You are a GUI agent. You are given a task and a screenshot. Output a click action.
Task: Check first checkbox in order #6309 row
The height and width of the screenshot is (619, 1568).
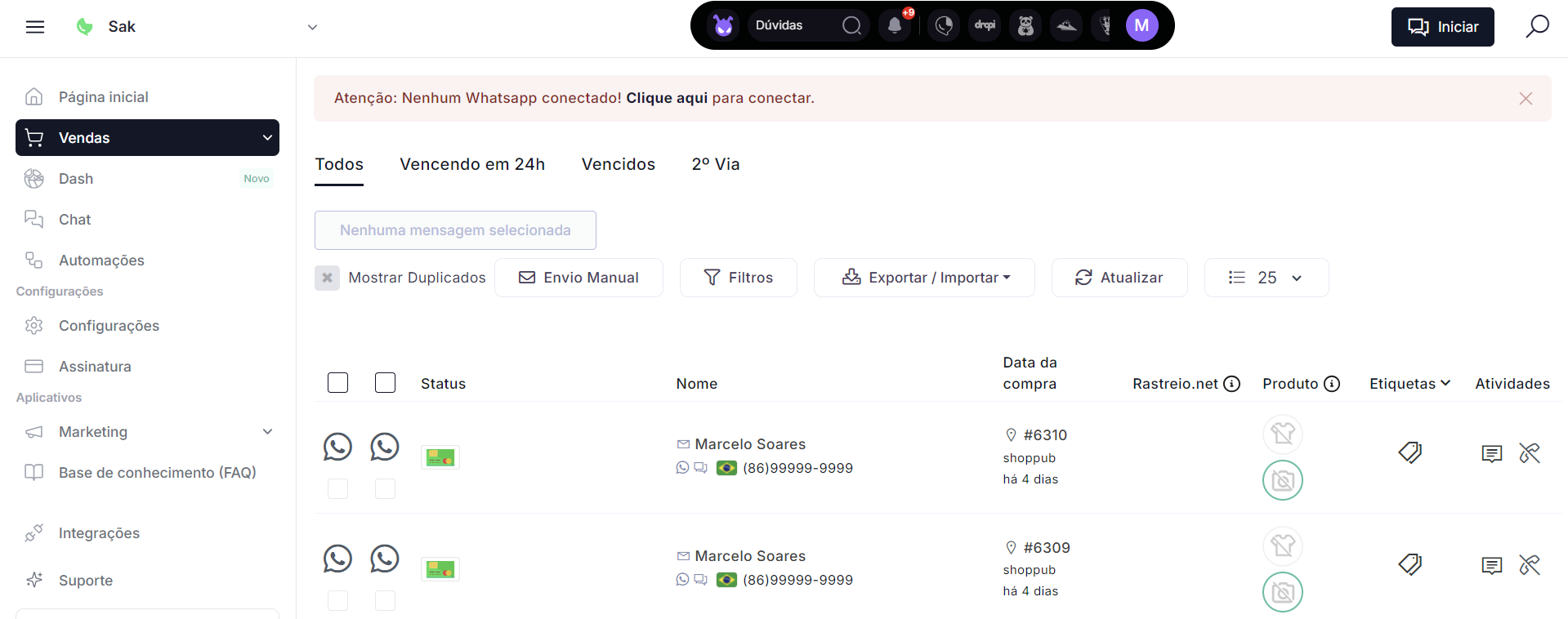tap(337, 600)
